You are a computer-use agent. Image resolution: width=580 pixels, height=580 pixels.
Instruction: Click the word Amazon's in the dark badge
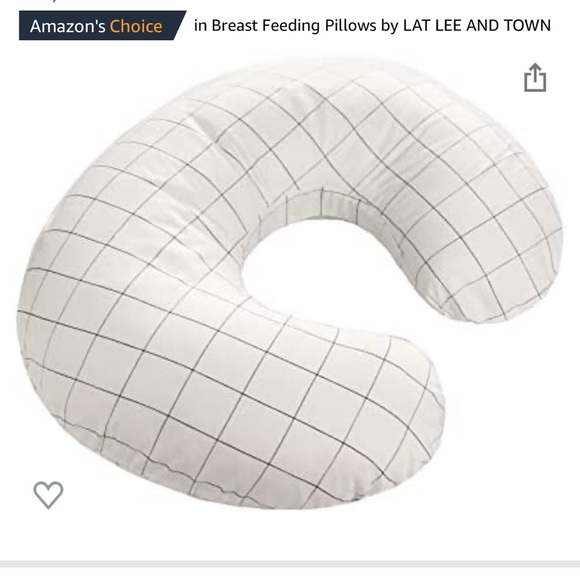68,26
